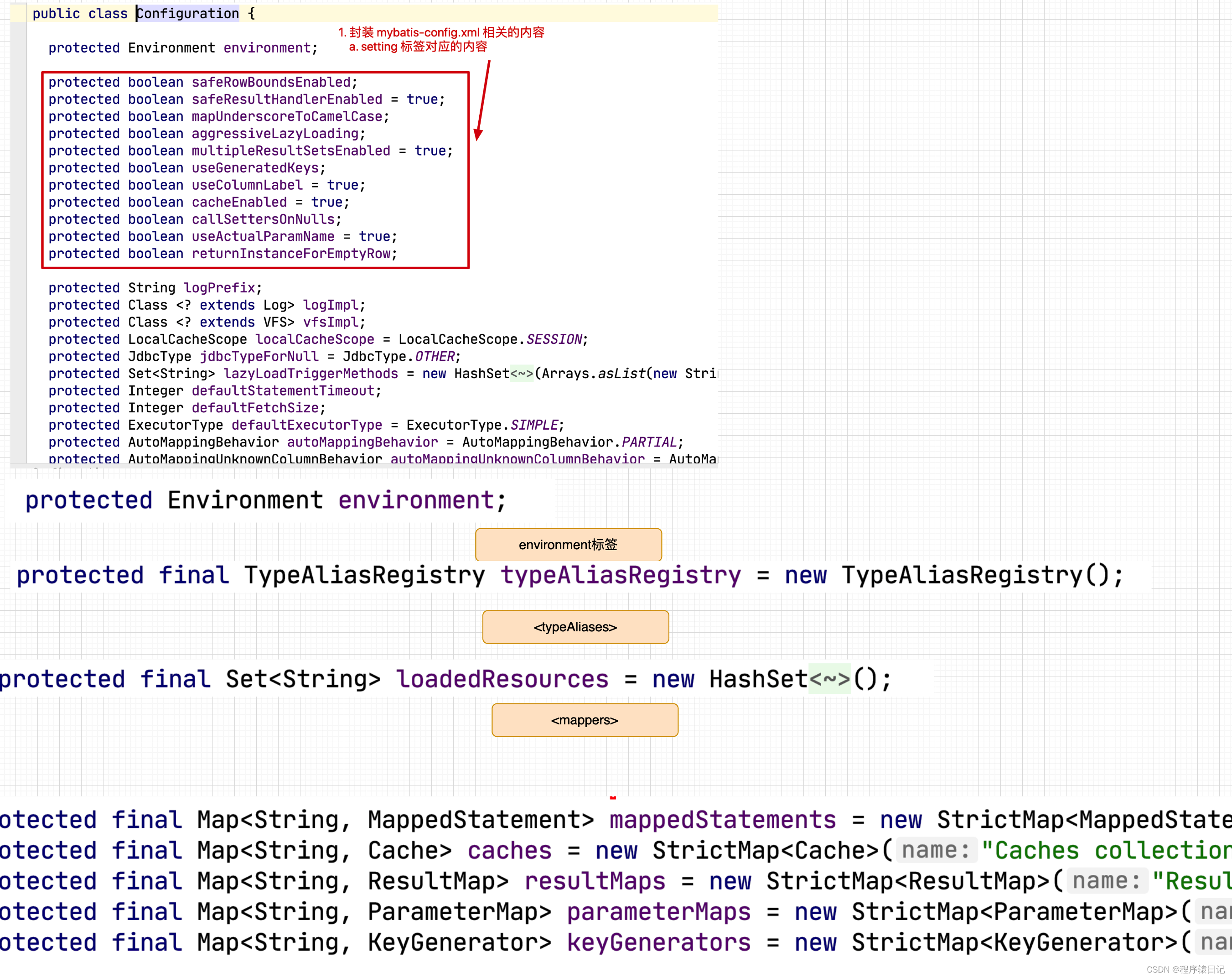Click the safeRowBoundsEnabled field
The image size is (1232, 978).
pos(271,82)
